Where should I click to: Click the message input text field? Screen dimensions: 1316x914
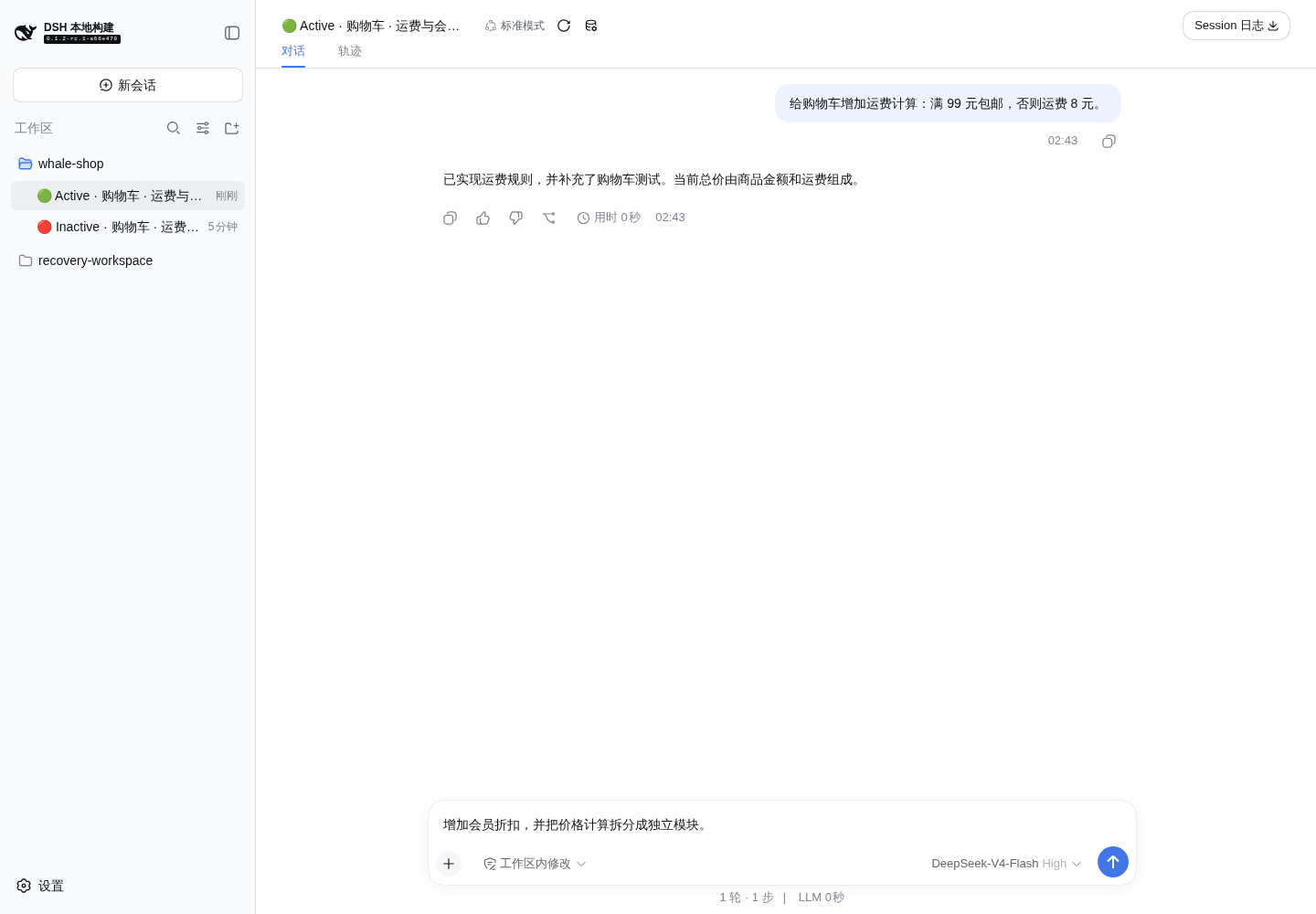pos(781,824)
